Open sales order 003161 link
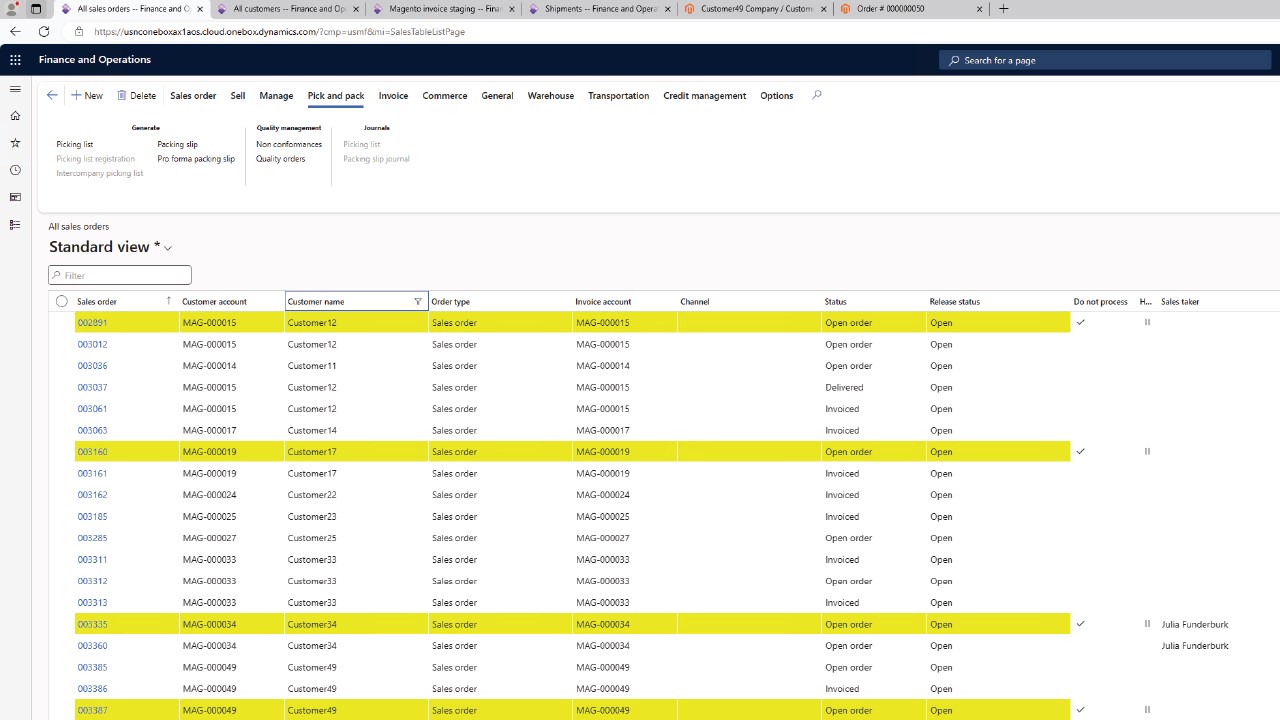Image resolution: width=1280 pixels, height=720 pixels. pos(92,473)
